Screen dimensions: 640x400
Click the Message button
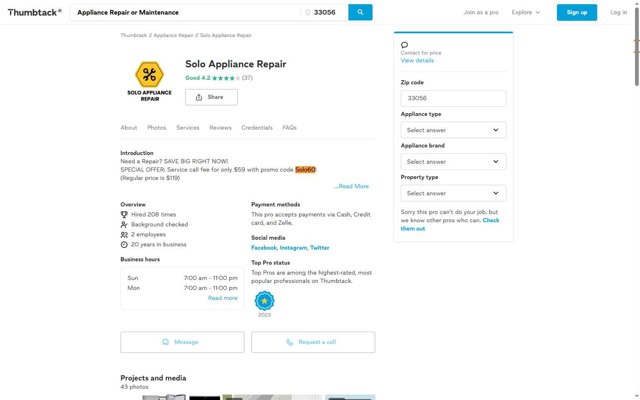click(x=182, y=342)
